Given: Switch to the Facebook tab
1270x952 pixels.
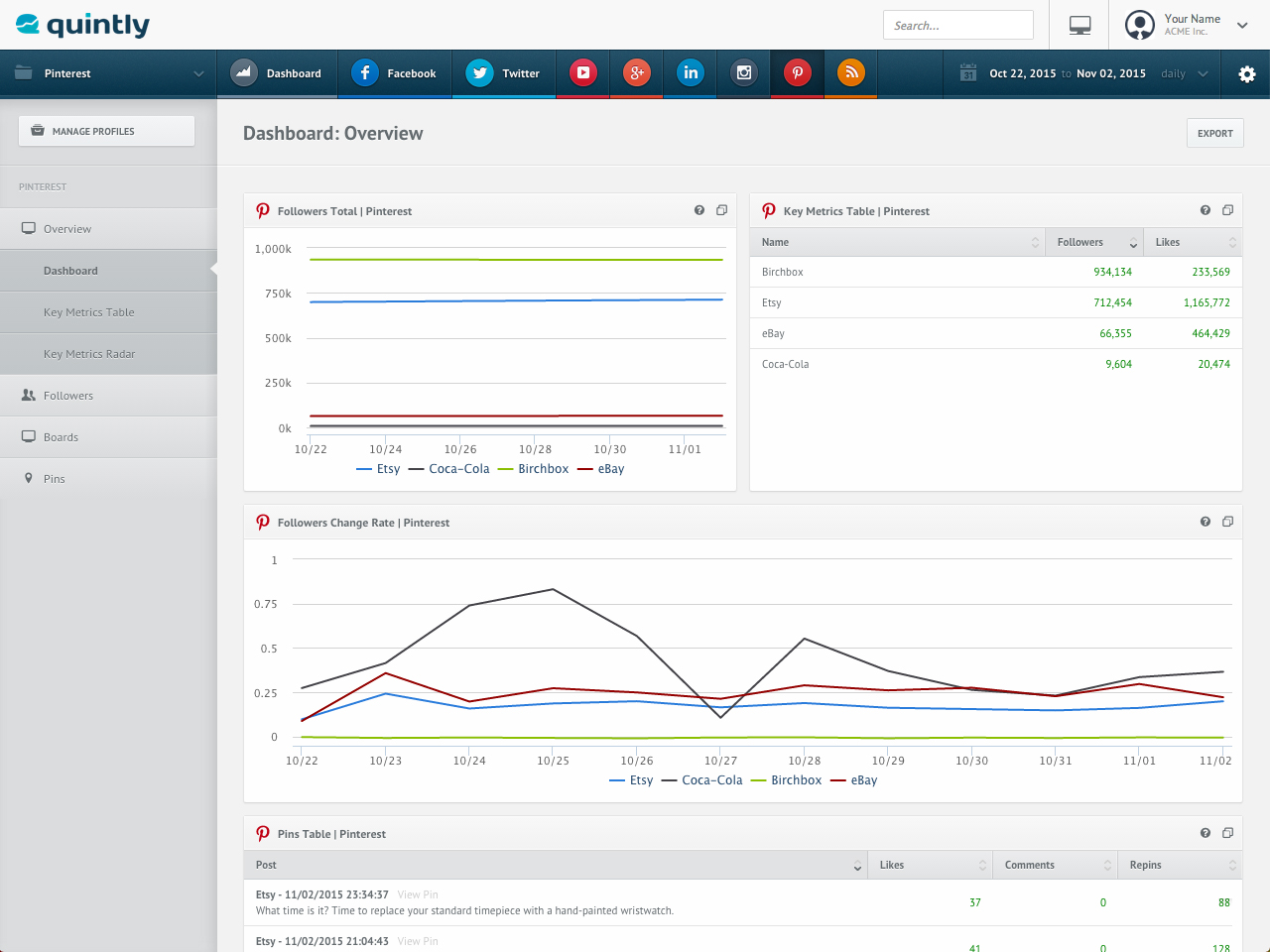Looking at the screenshot, I should pos(395,73).
